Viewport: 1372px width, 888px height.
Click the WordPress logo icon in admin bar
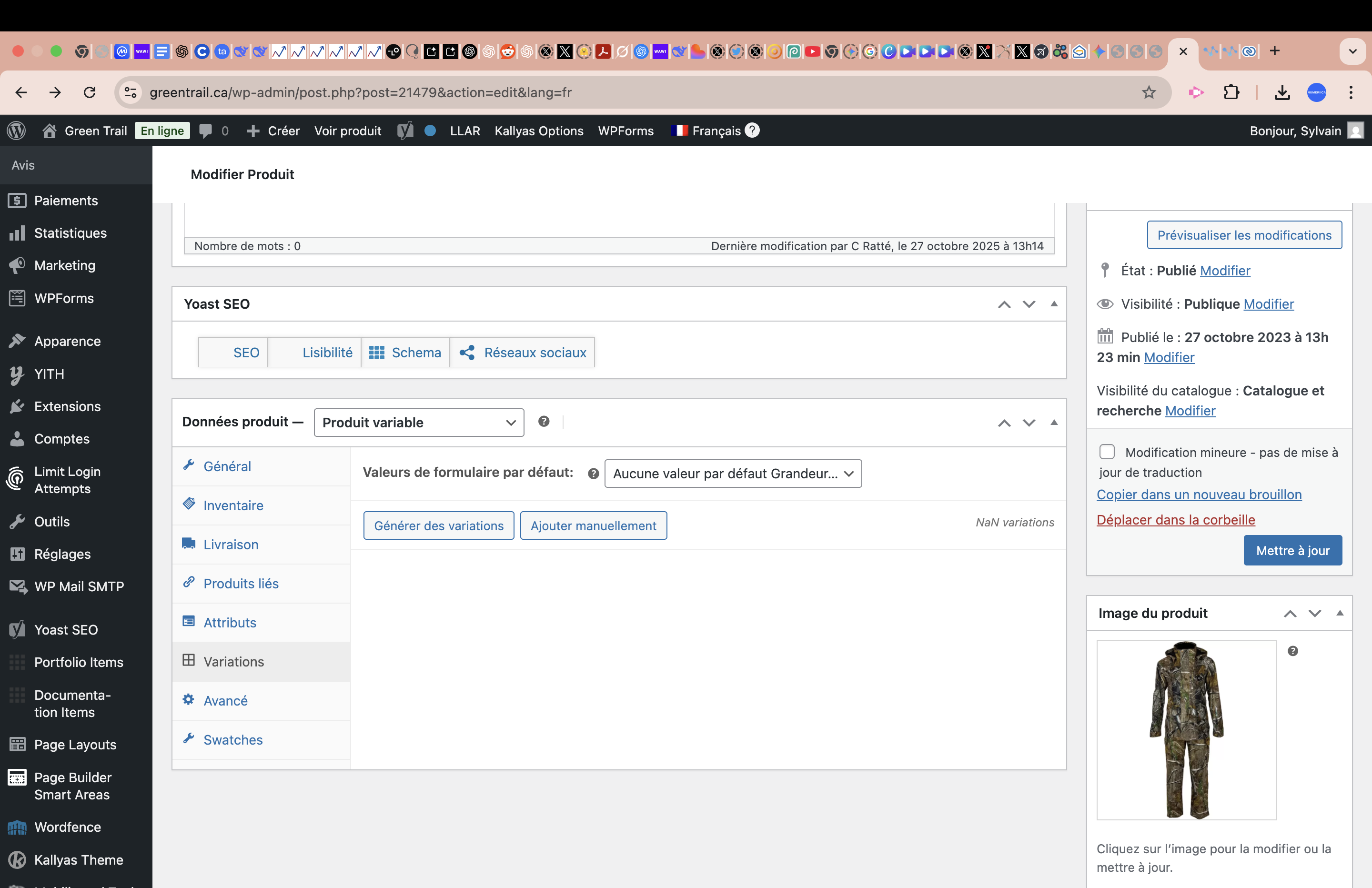pyautogui.click(x=17, y=131)
